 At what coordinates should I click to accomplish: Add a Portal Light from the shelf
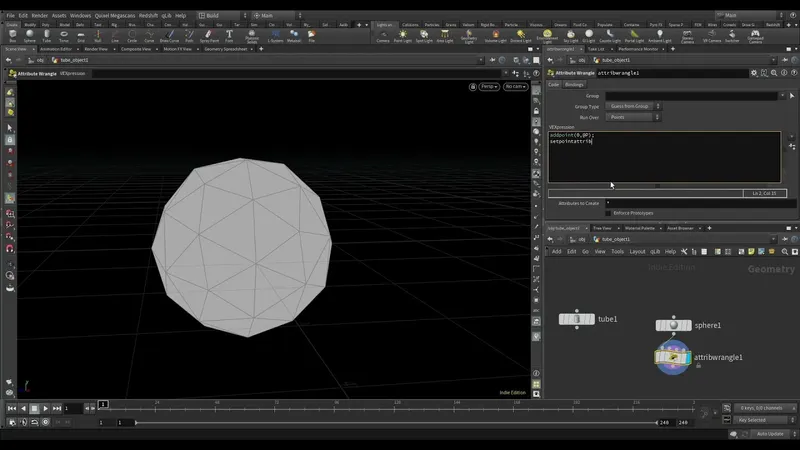point(634,36)
